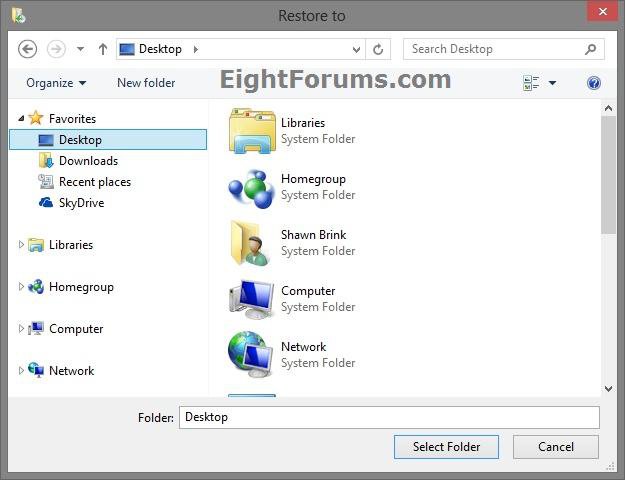625x480 pixels.
Task: Open the Organize menu
Action: click(56, 83)
